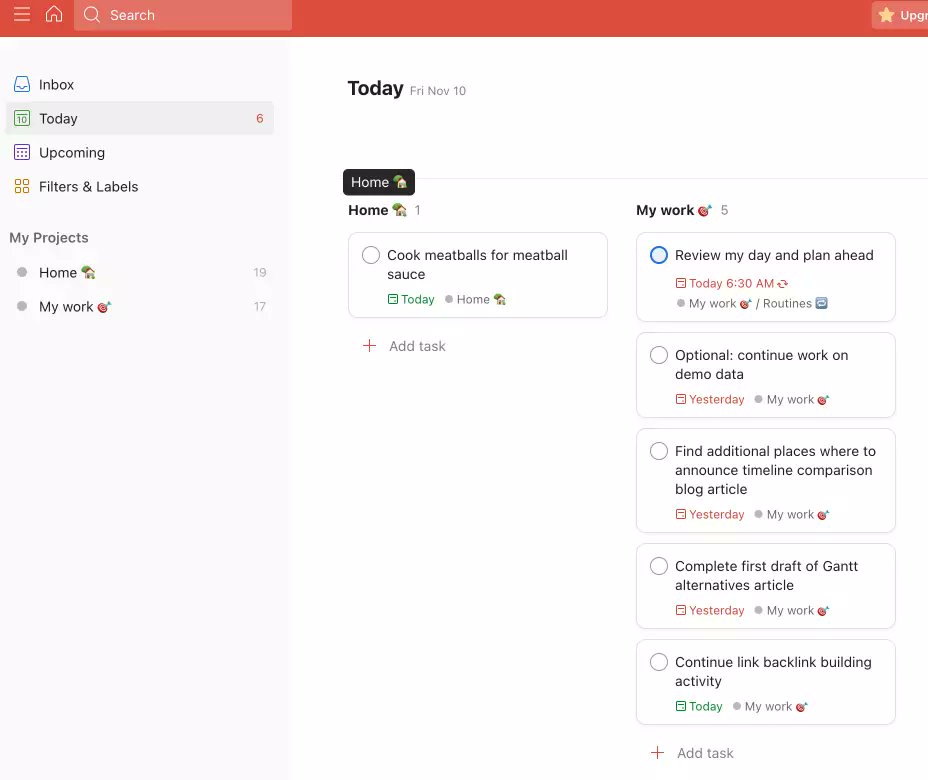Image resolution: width=928 pixels, height=780 pixels.
Task: Open the Upcoming view
Action: click(140, 153)
